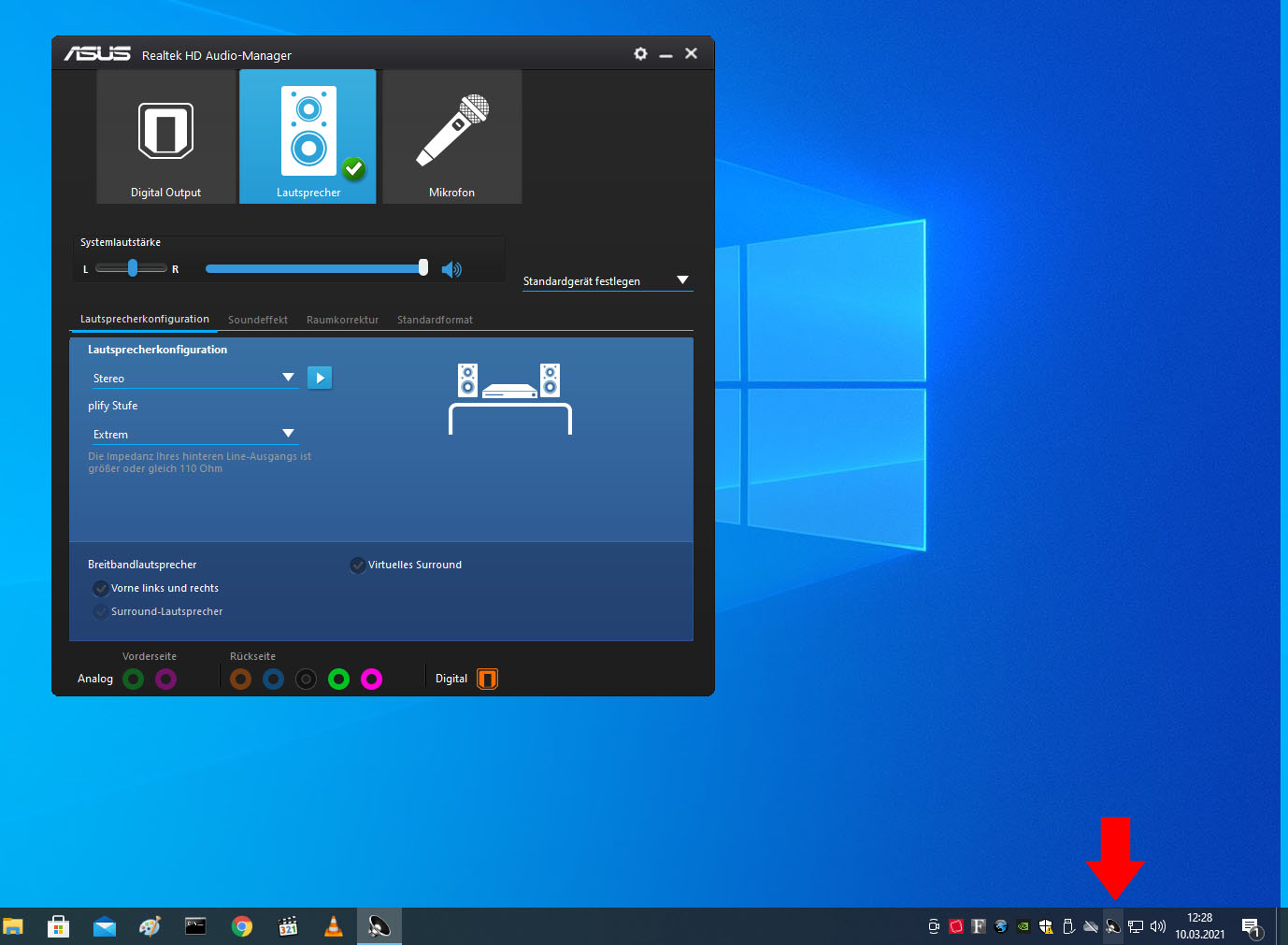Open Command Prompt from the taskbar
The height and width of the screenshot is (945, 1288).
tap(195, 926)
